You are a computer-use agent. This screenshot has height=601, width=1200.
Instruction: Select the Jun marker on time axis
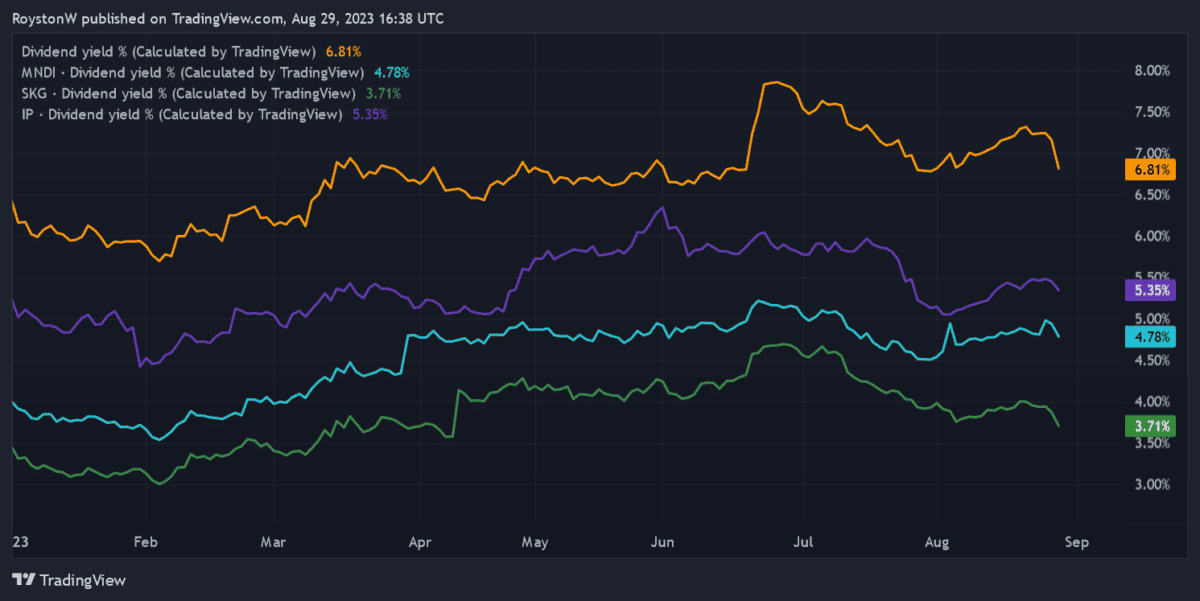point(663,542)
